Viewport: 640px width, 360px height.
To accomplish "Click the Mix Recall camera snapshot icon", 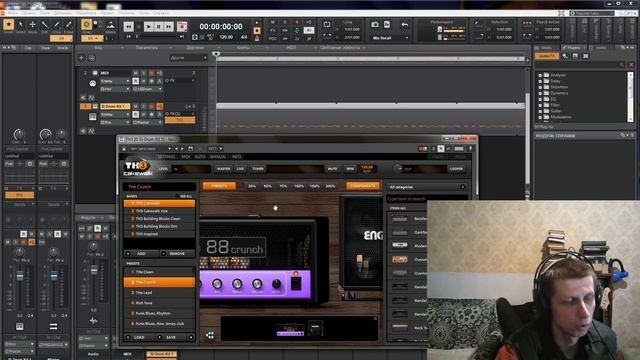I will pyautogui.click(x=375, y=25).
